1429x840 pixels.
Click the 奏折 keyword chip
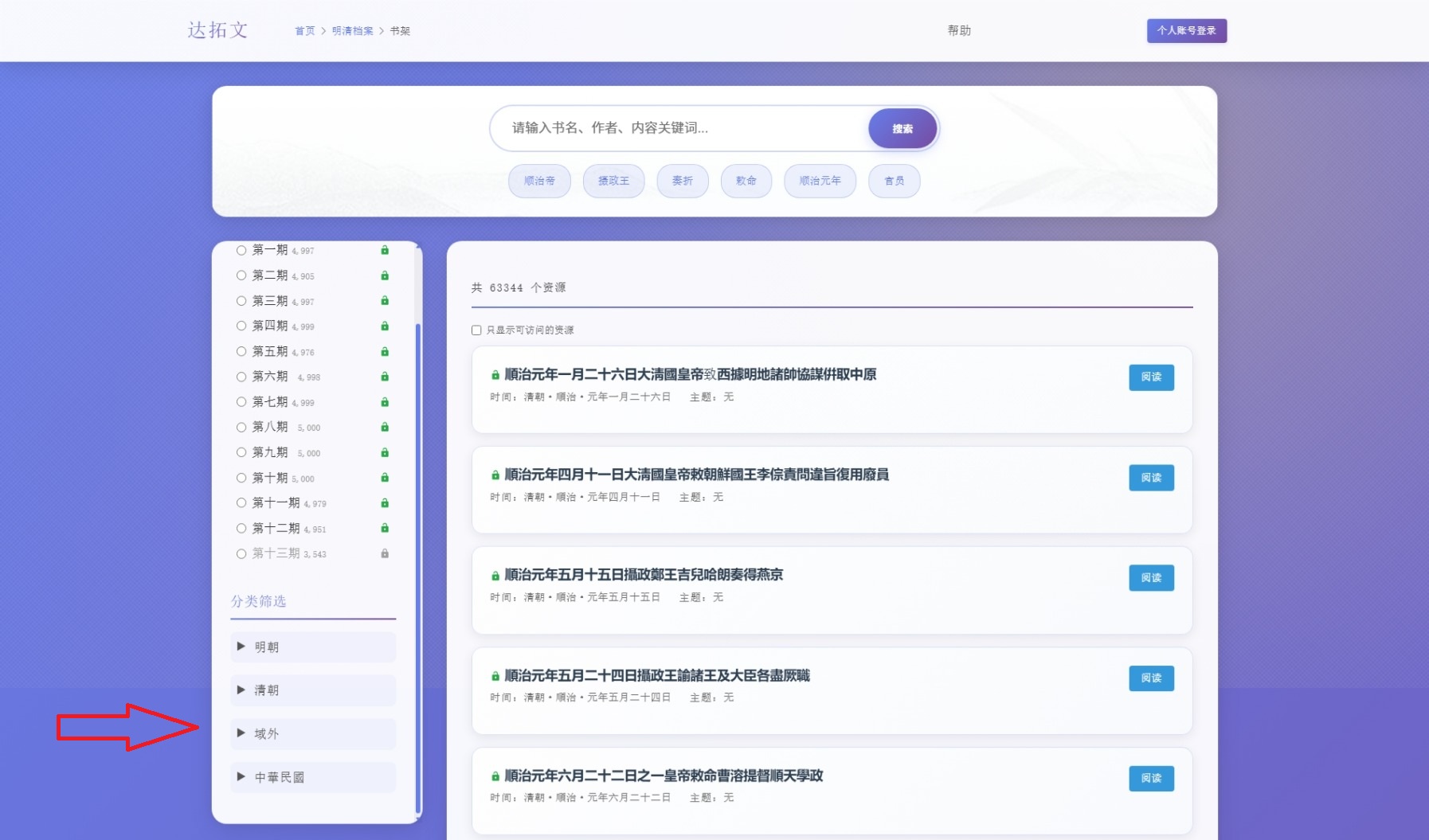[683, 181]
